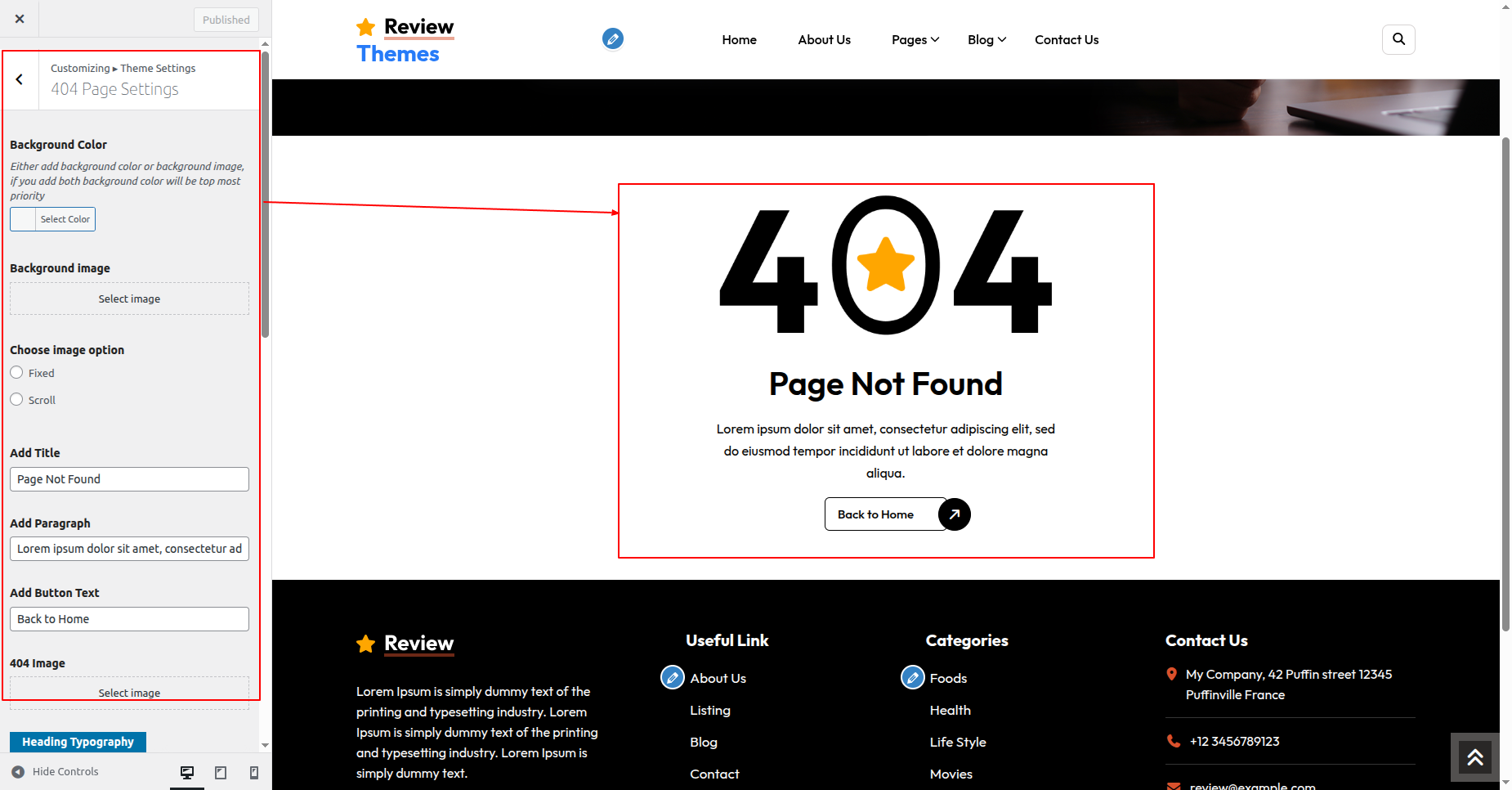The height and width of the screenshot is (790, 1512).
Task: Click the Page Not Found heading
Action: 886,384
